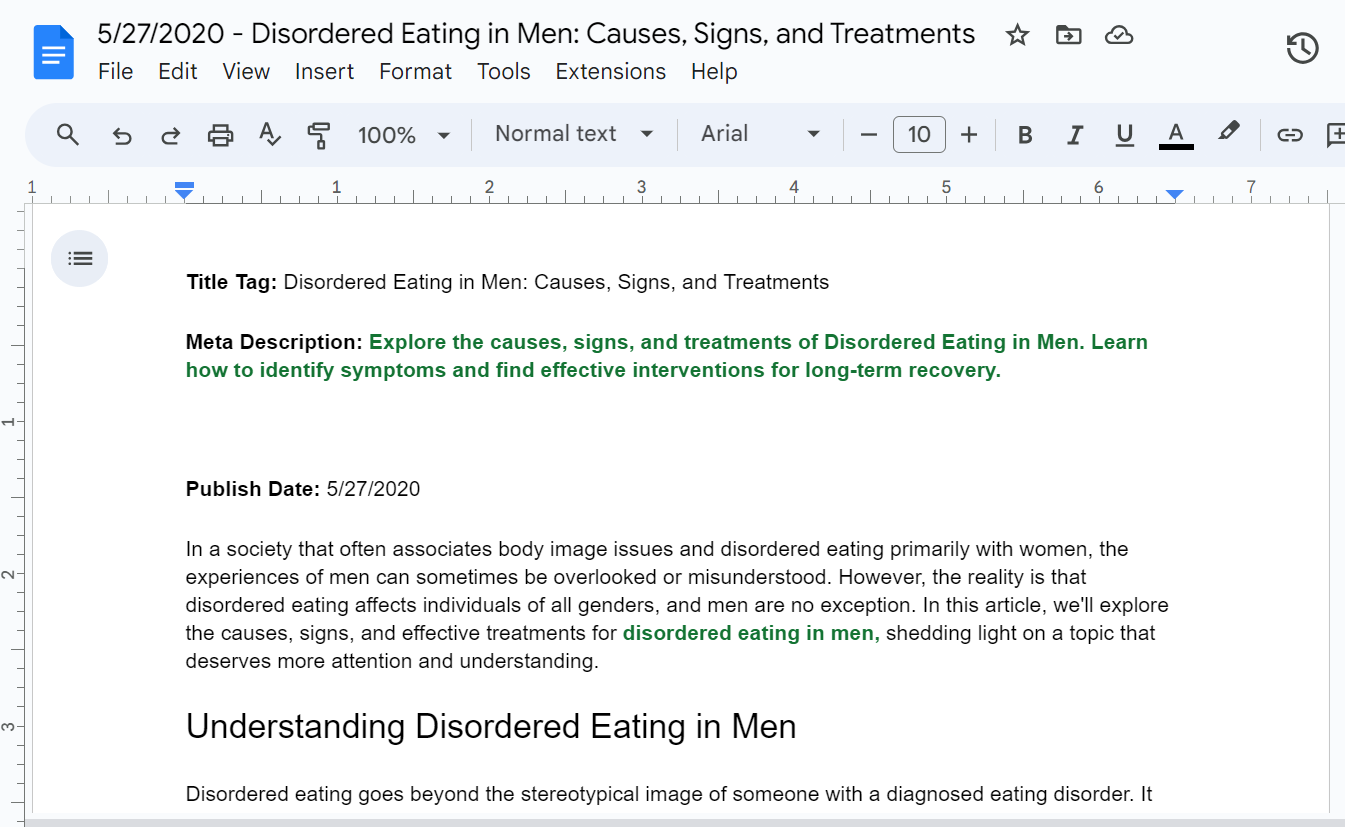
Task: Print the document
Action: [220, 135]
